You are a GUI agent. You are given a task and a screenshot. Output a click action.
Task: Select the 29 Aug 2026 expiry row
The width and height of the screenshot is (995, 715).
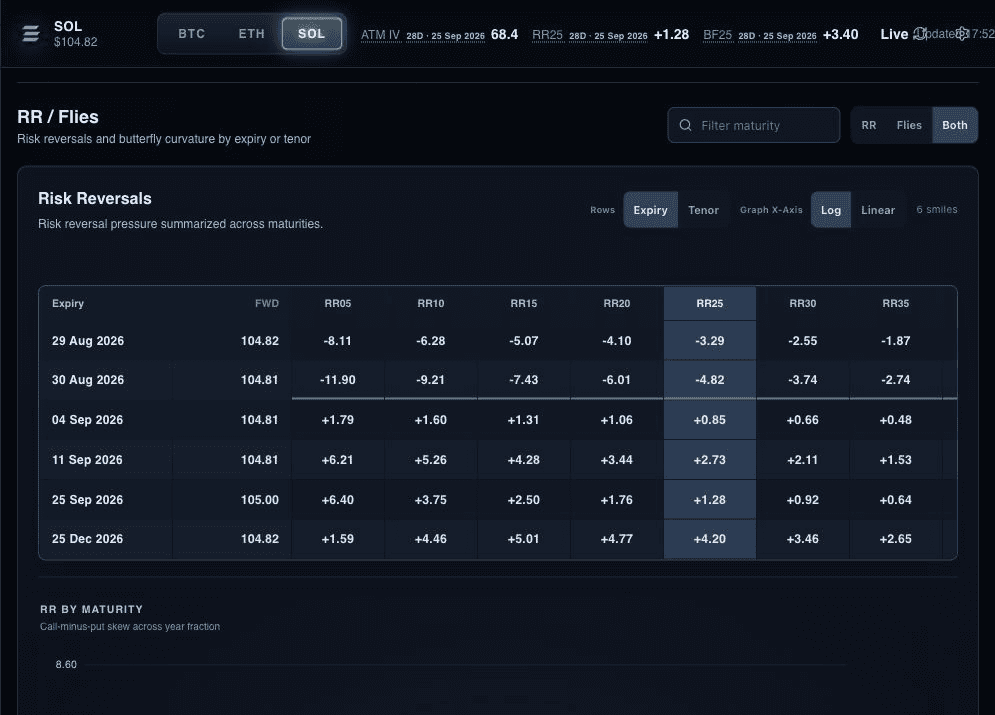coord(498,341)
